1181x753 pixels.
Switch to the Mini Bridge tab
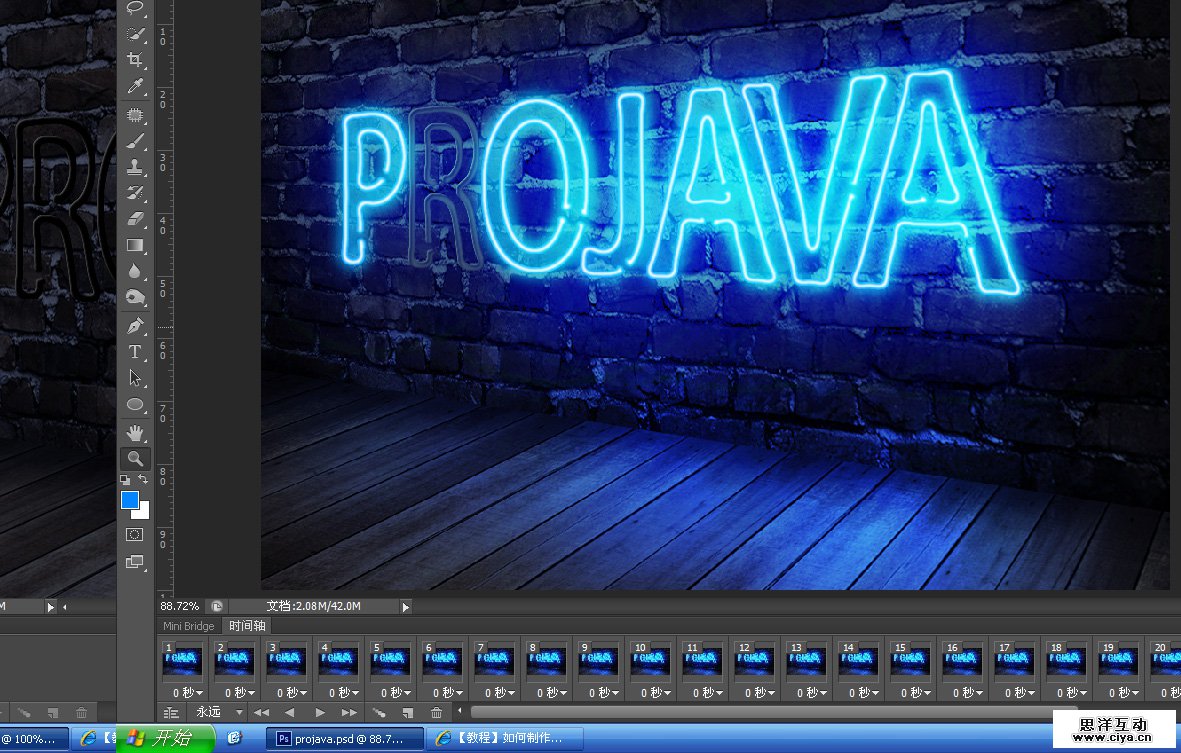pos(189,626)
